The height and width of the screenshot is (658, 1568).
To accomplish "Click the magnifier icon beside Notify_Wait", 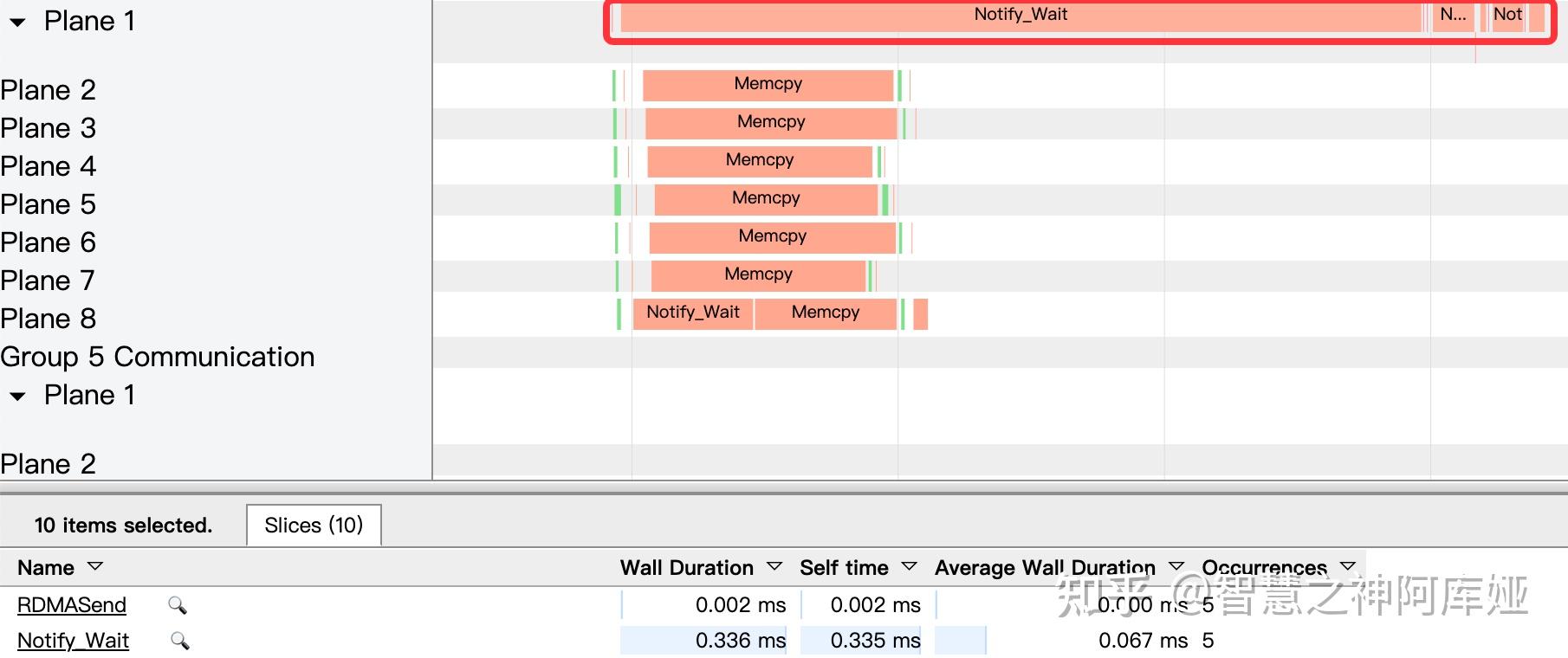I will pyautogui.click(x=180, y=641).
